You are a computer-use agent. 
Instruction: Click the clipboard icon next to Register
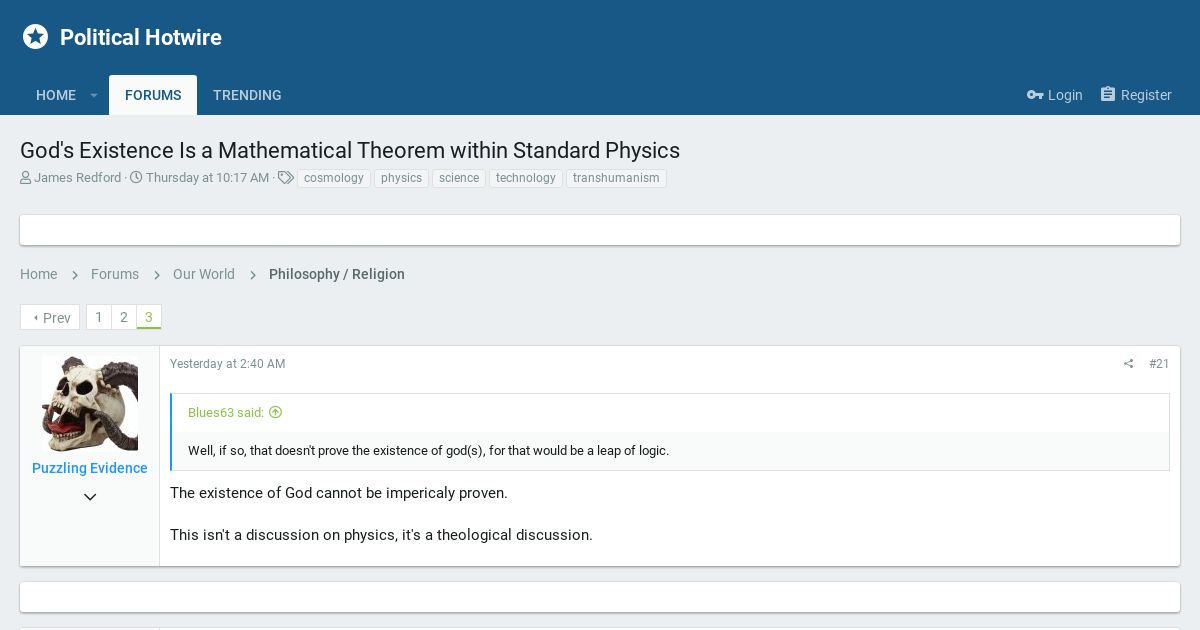tap(1108, 94)
